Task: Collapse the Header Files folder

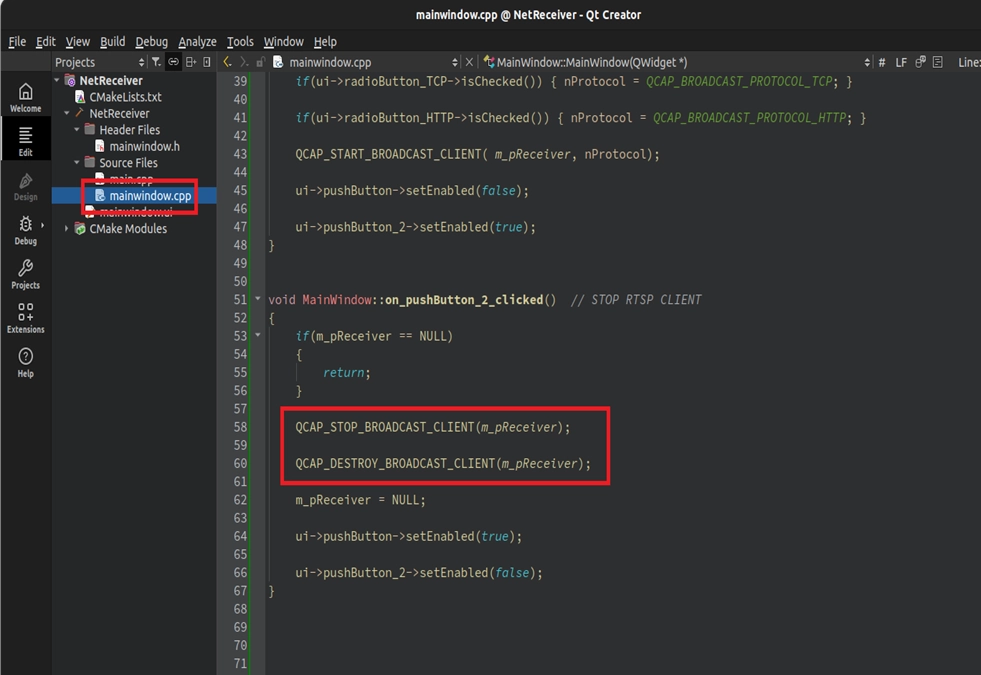Action: click(x=77, y=129)
